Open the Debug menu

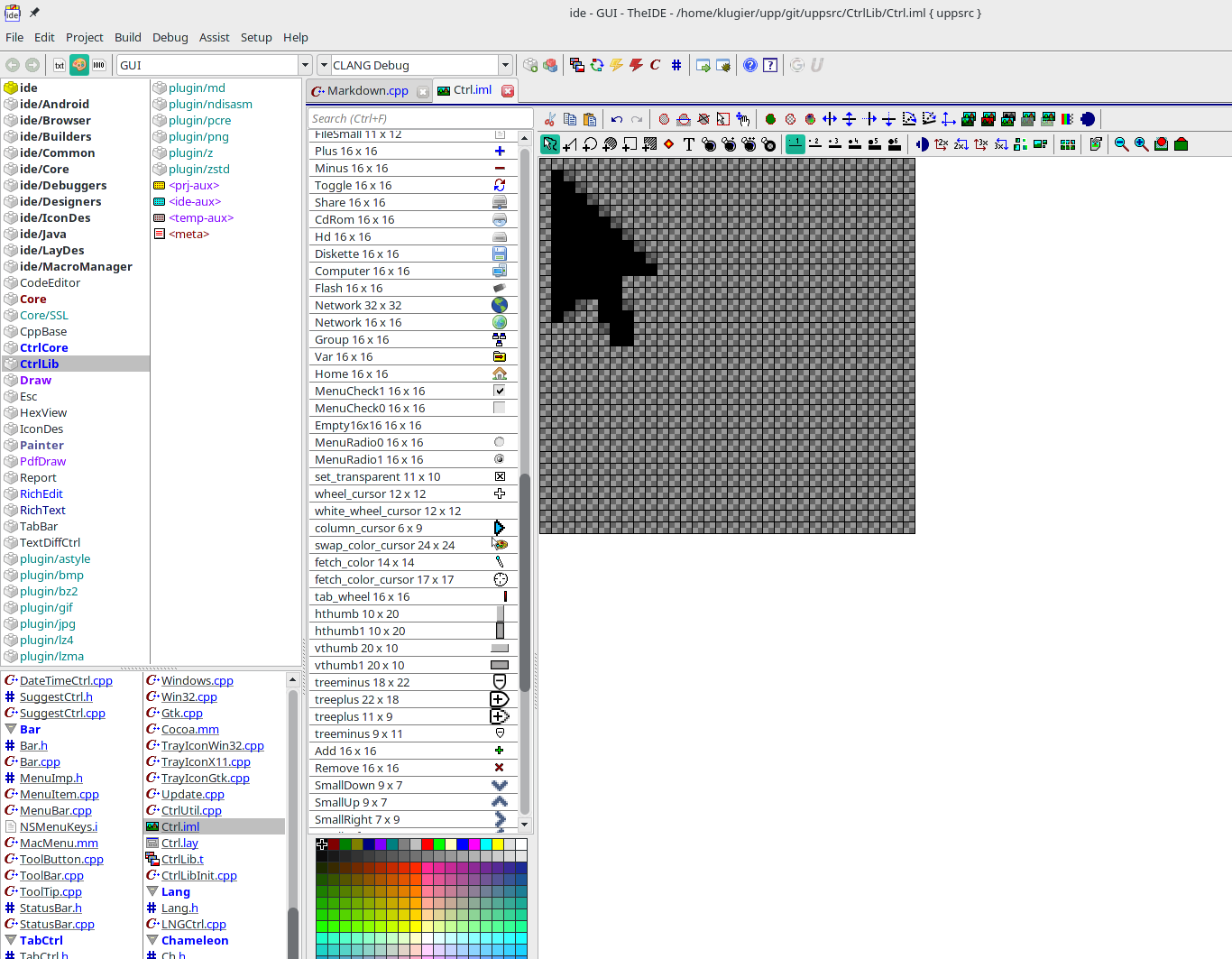coord(170,37)
